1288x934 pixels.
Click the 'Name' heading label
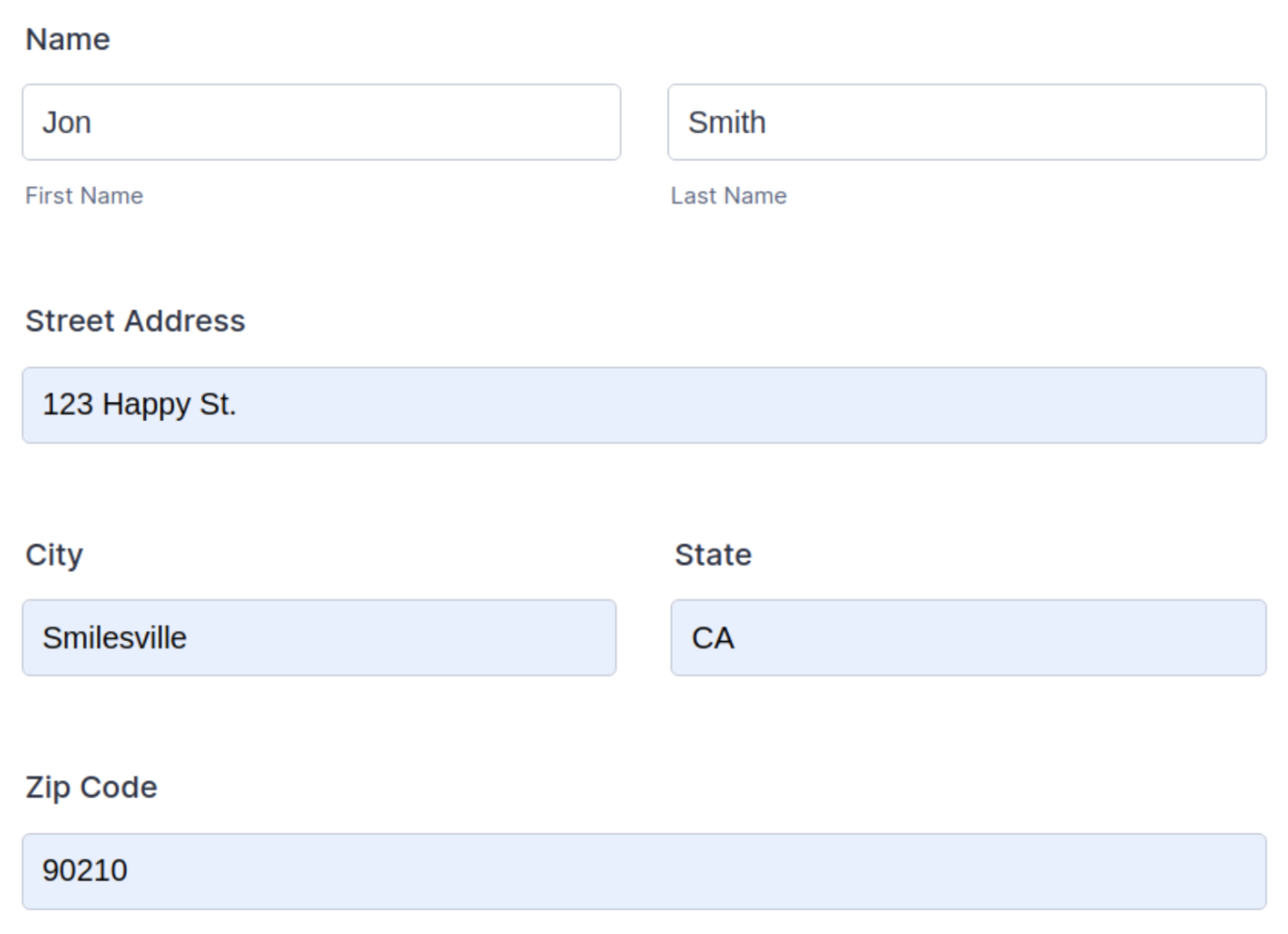click(68, 40)
